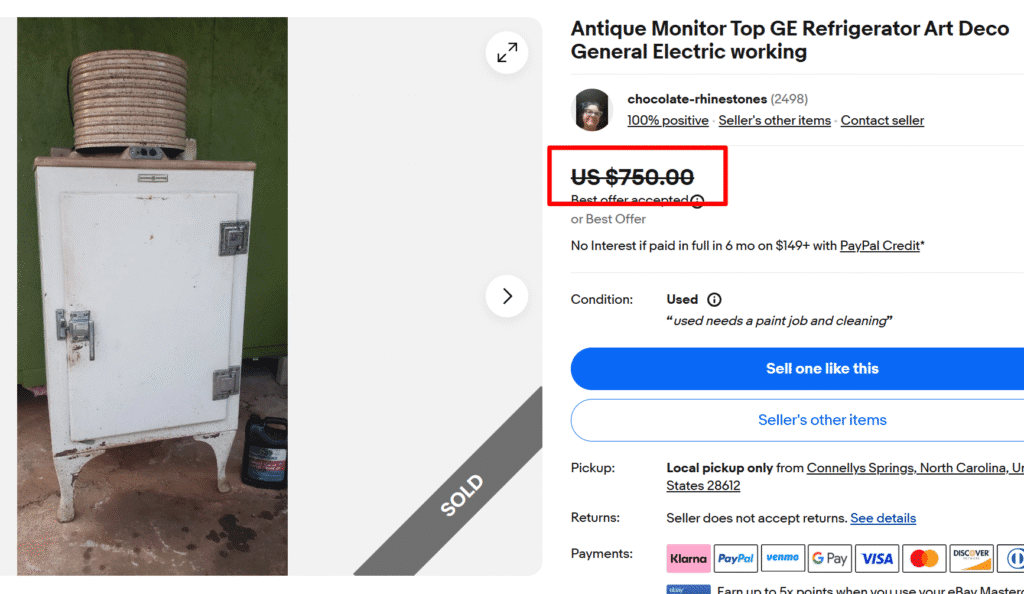Go to the next product photo
The width and height of the screenshot is (1024, 594).
coord(507,296)
